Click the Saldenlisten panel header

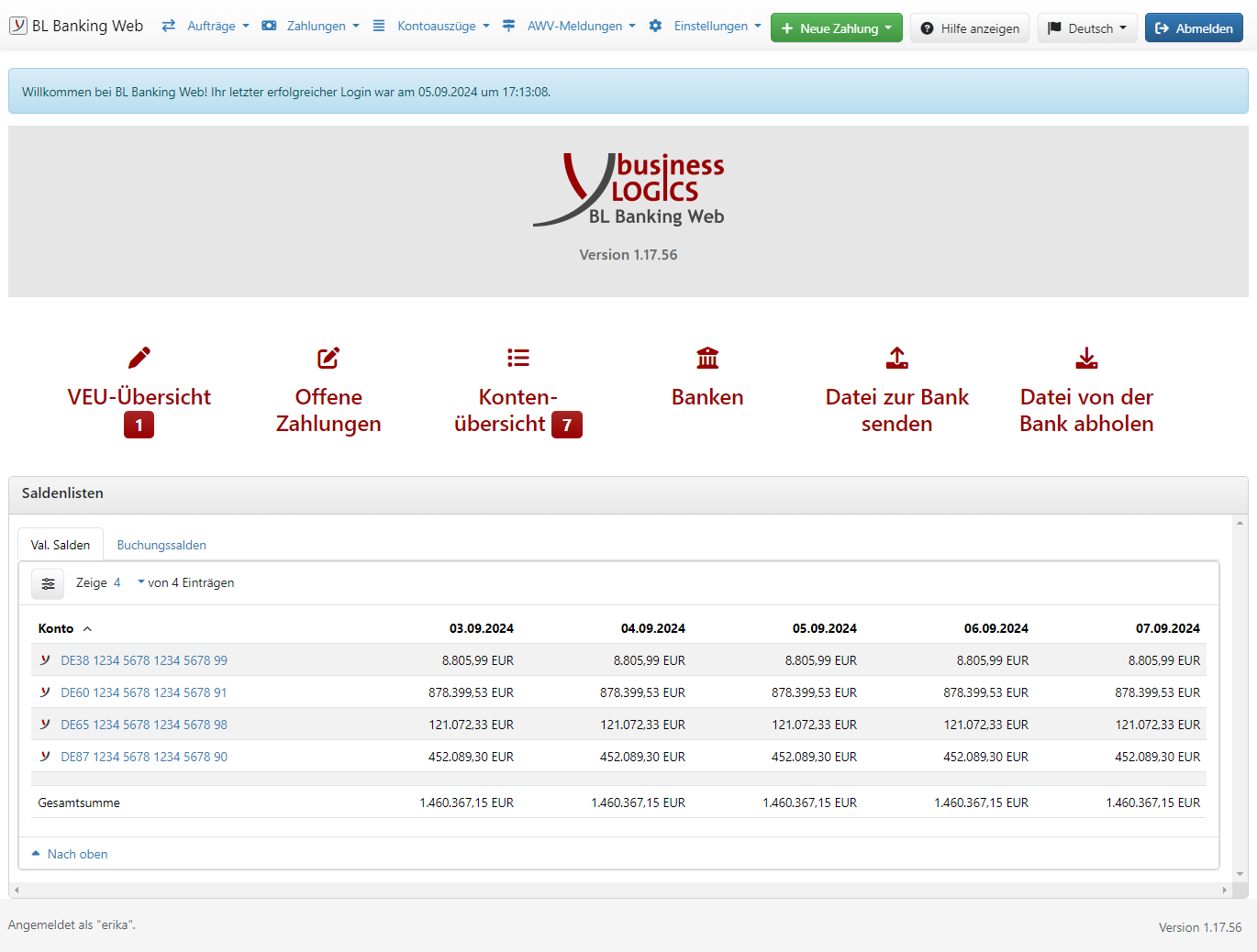click(x=628, y=494)
